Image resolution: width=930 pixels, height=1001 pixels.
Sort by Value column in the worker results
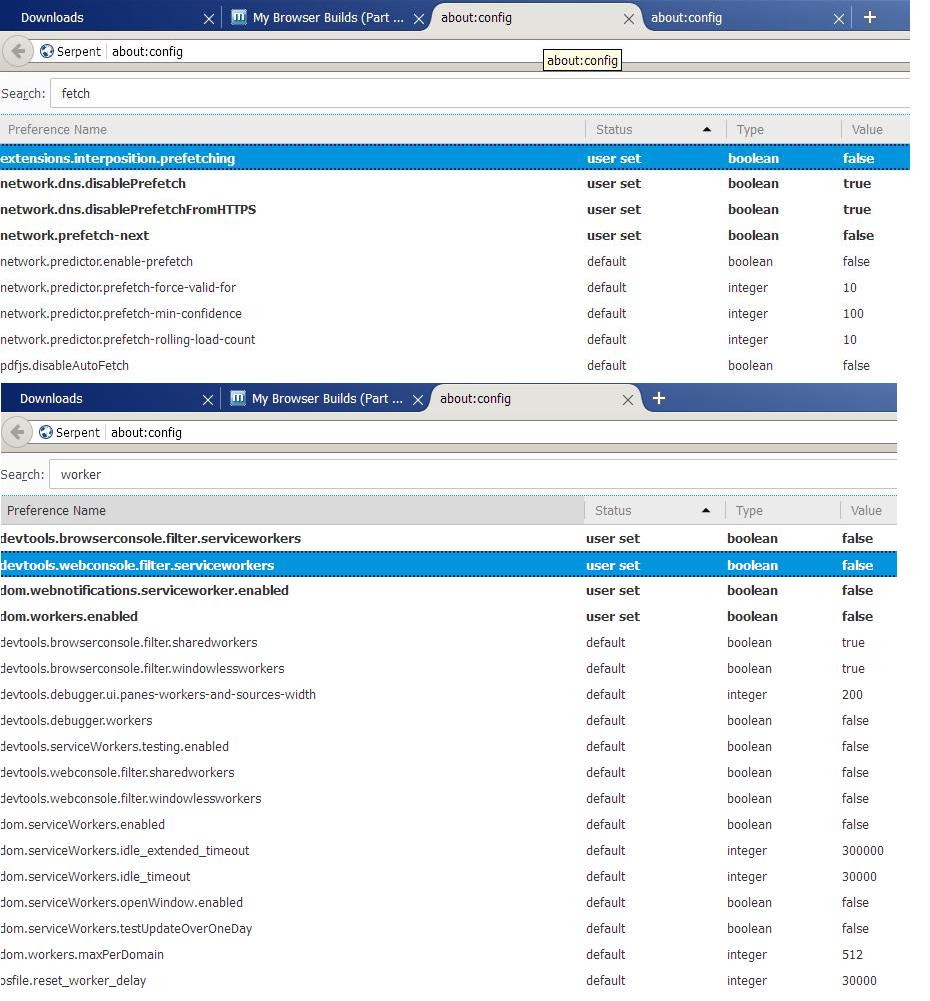coord(869,511)
